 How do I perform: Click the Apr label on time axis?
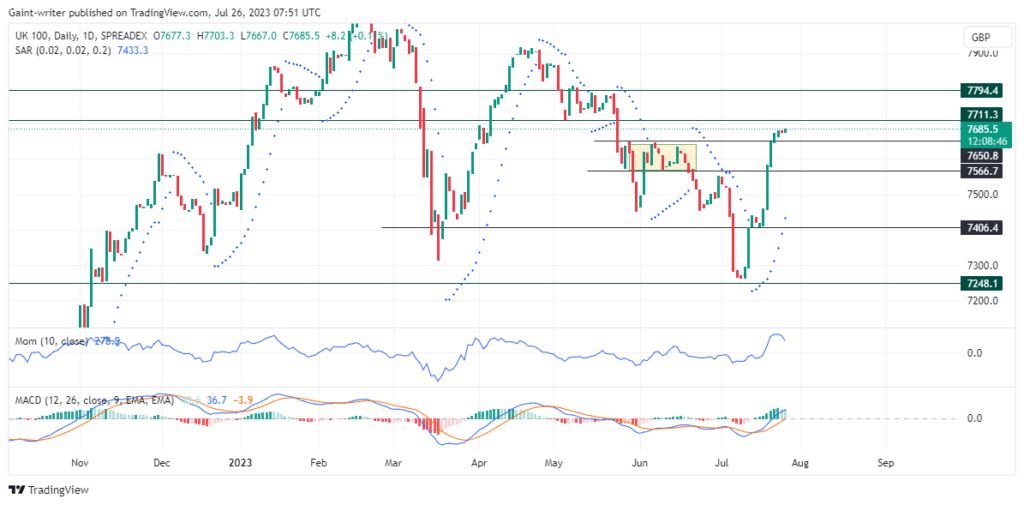(479, 462)
